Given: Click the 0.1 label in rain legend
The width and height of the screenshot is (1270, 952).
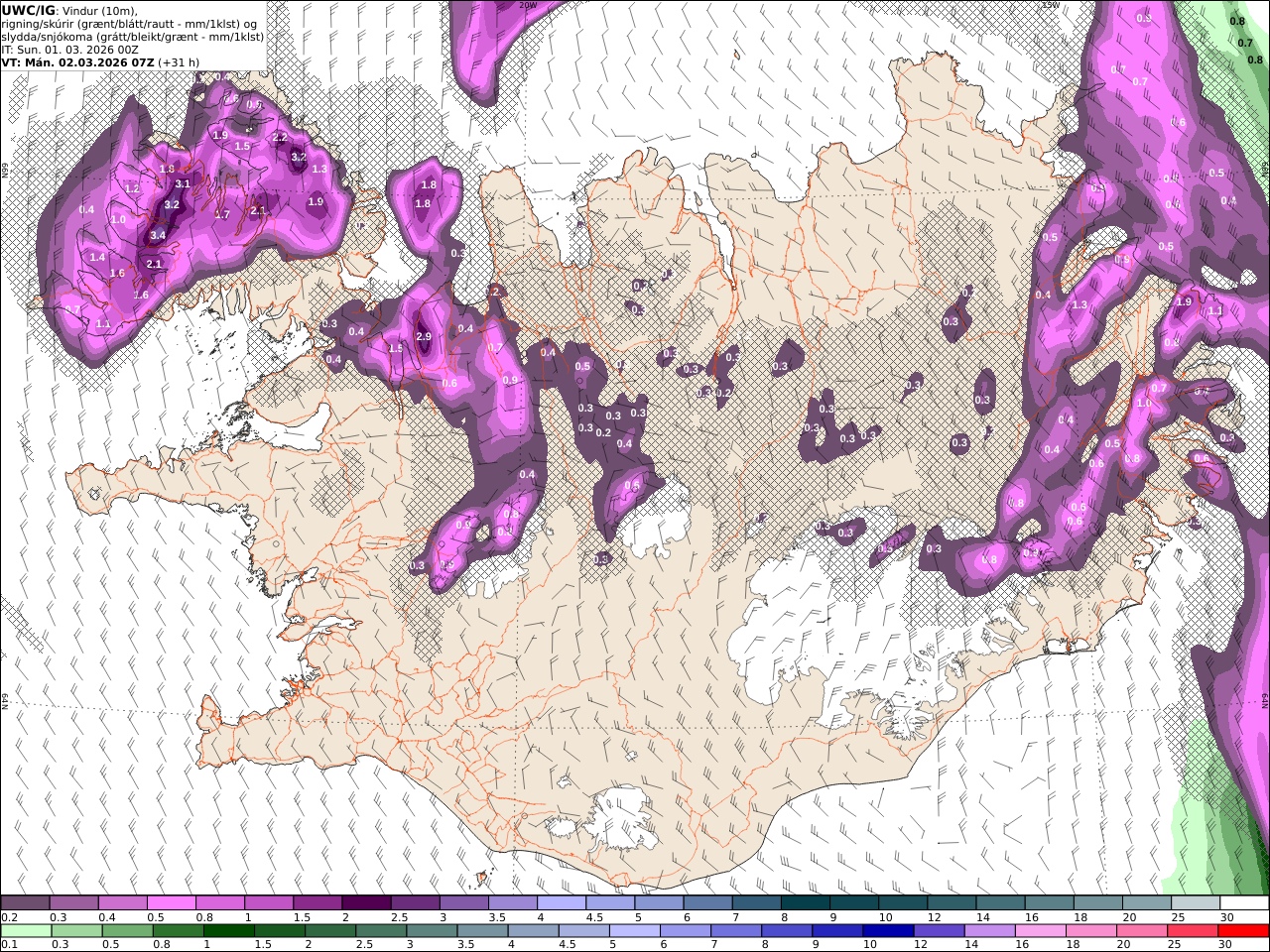Looking at the screenshot, I should pos(8,945).
